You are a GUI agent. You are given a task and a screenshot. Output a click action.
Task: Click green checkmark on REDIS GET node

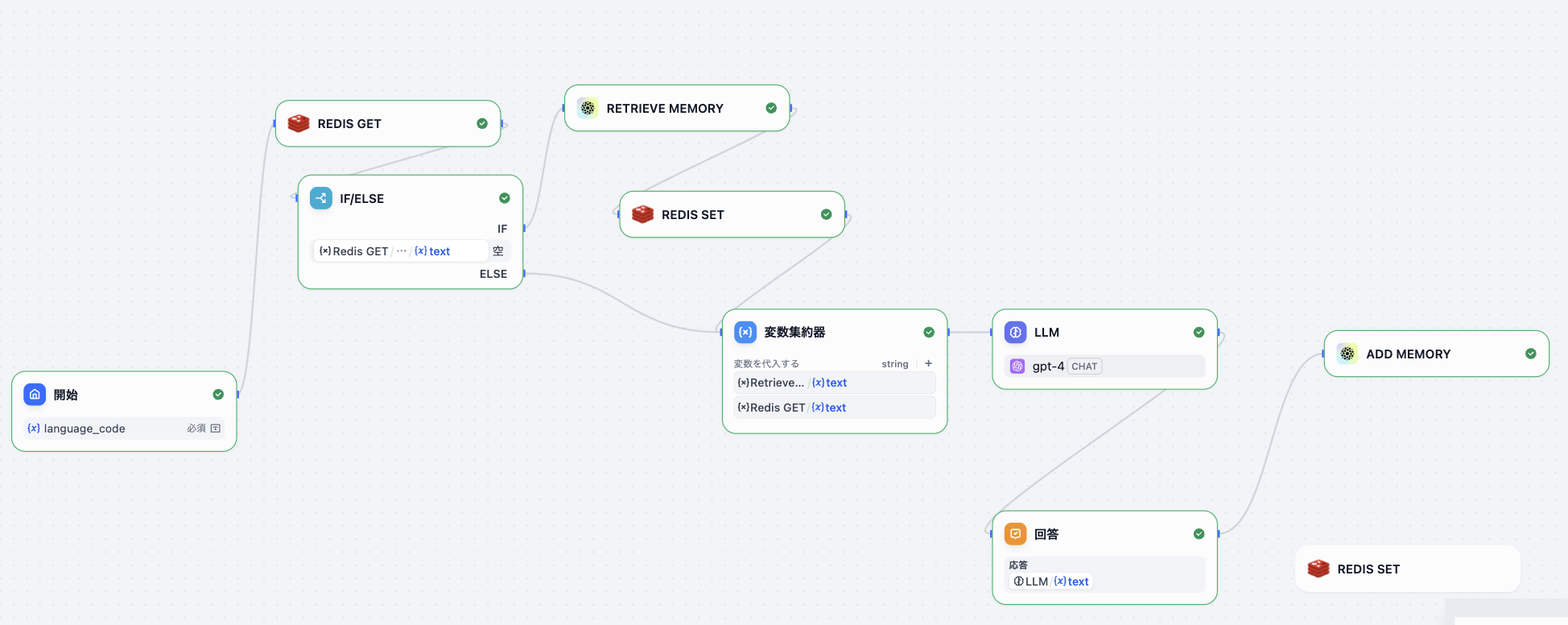[482, 123]
